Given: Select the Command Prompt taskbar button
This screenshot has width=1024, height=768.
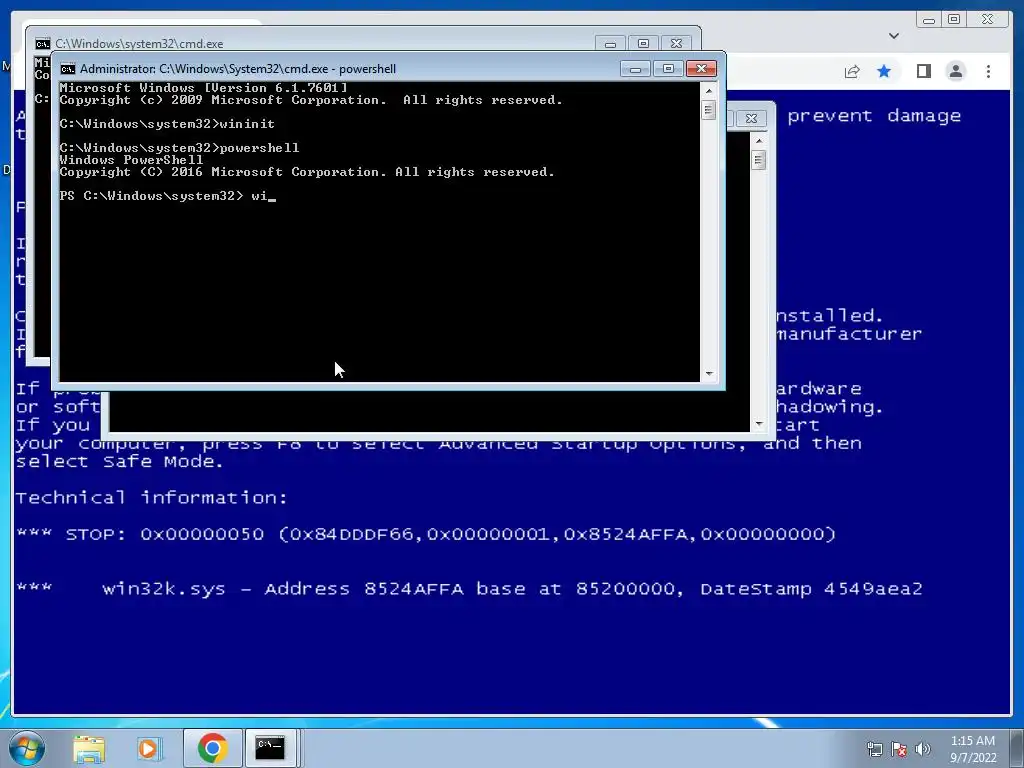Looking at the screenshot, I should pyautogui.click(x=270, y=748).
